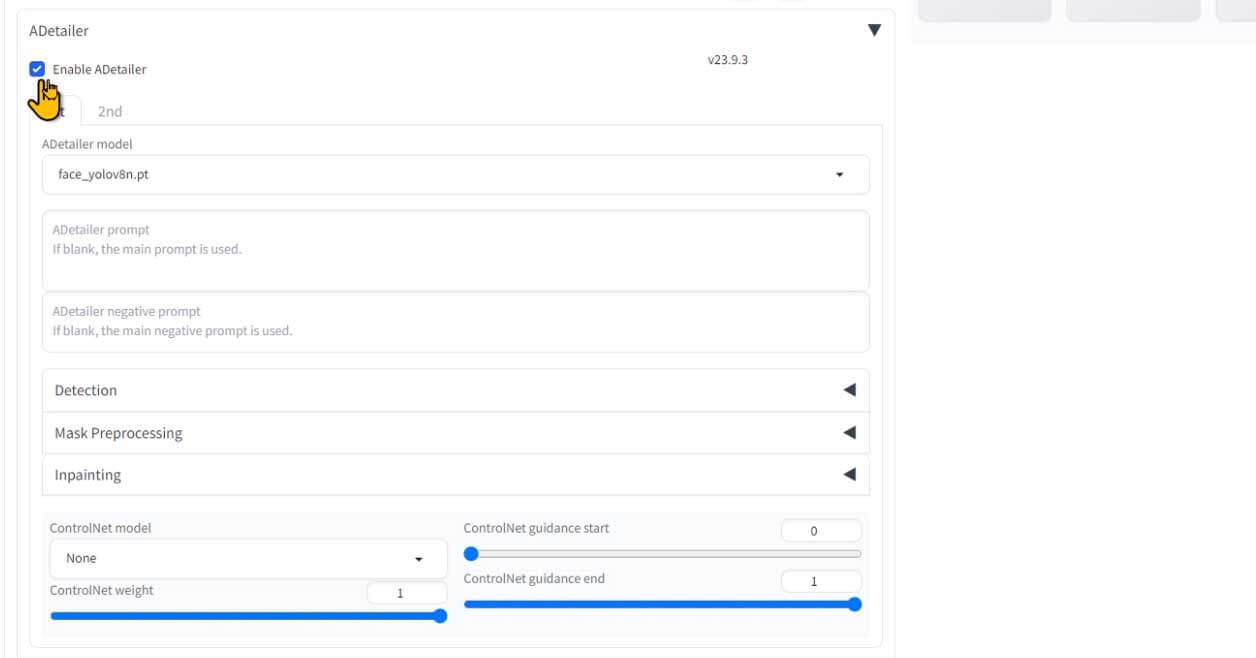Click the ControlNet model dropdown caret
Viewport: 1256px width, 658px height.
point(419,559)
